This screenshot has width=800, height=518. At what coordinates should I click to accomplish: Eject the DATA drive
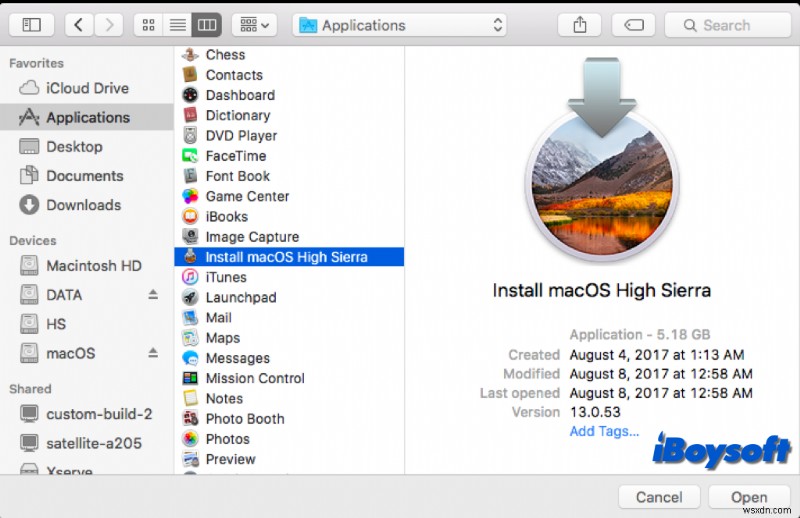(x=153, y=294)
